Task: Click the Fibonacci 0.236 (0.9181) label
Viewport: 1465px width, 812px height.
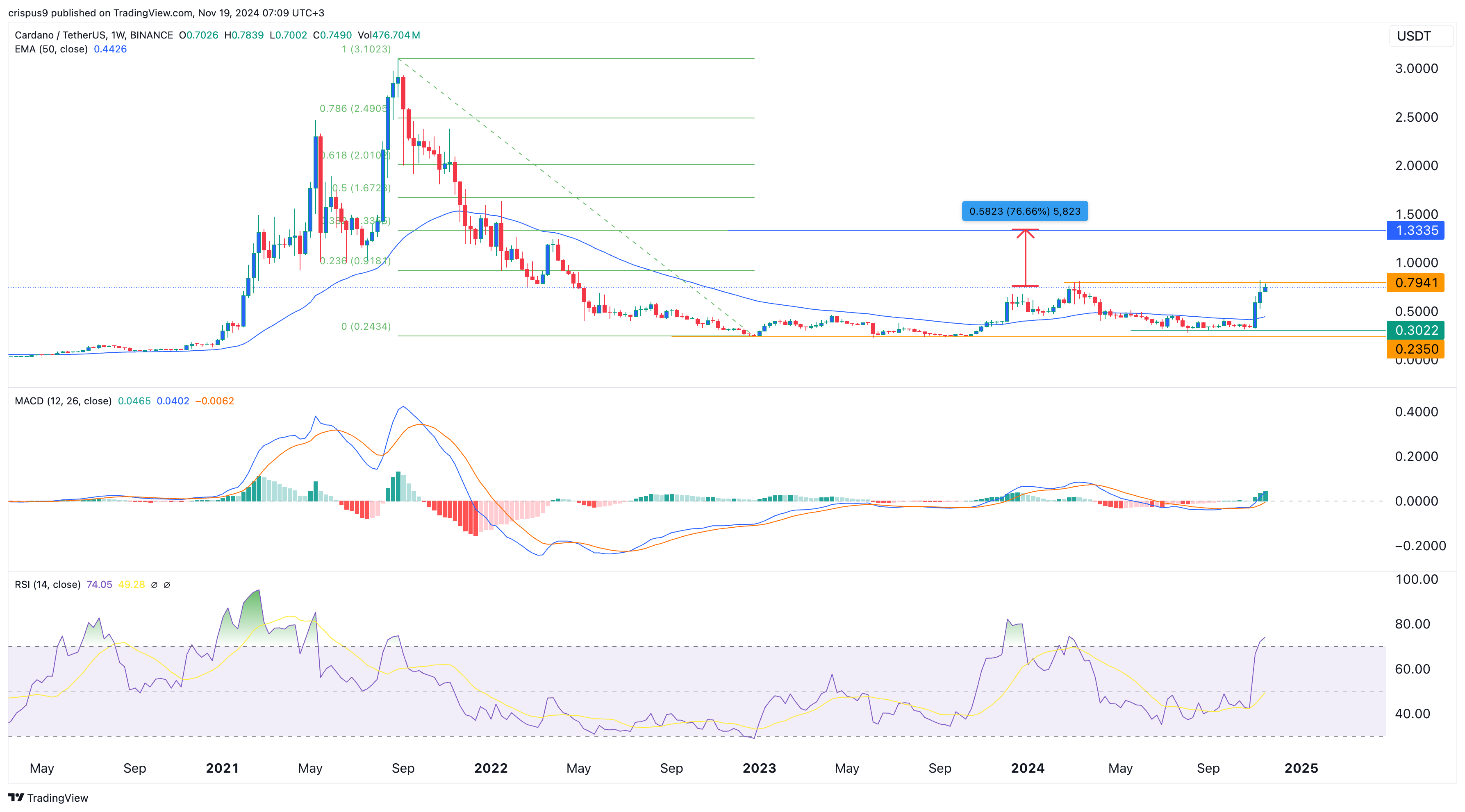Action: [355, 261]
